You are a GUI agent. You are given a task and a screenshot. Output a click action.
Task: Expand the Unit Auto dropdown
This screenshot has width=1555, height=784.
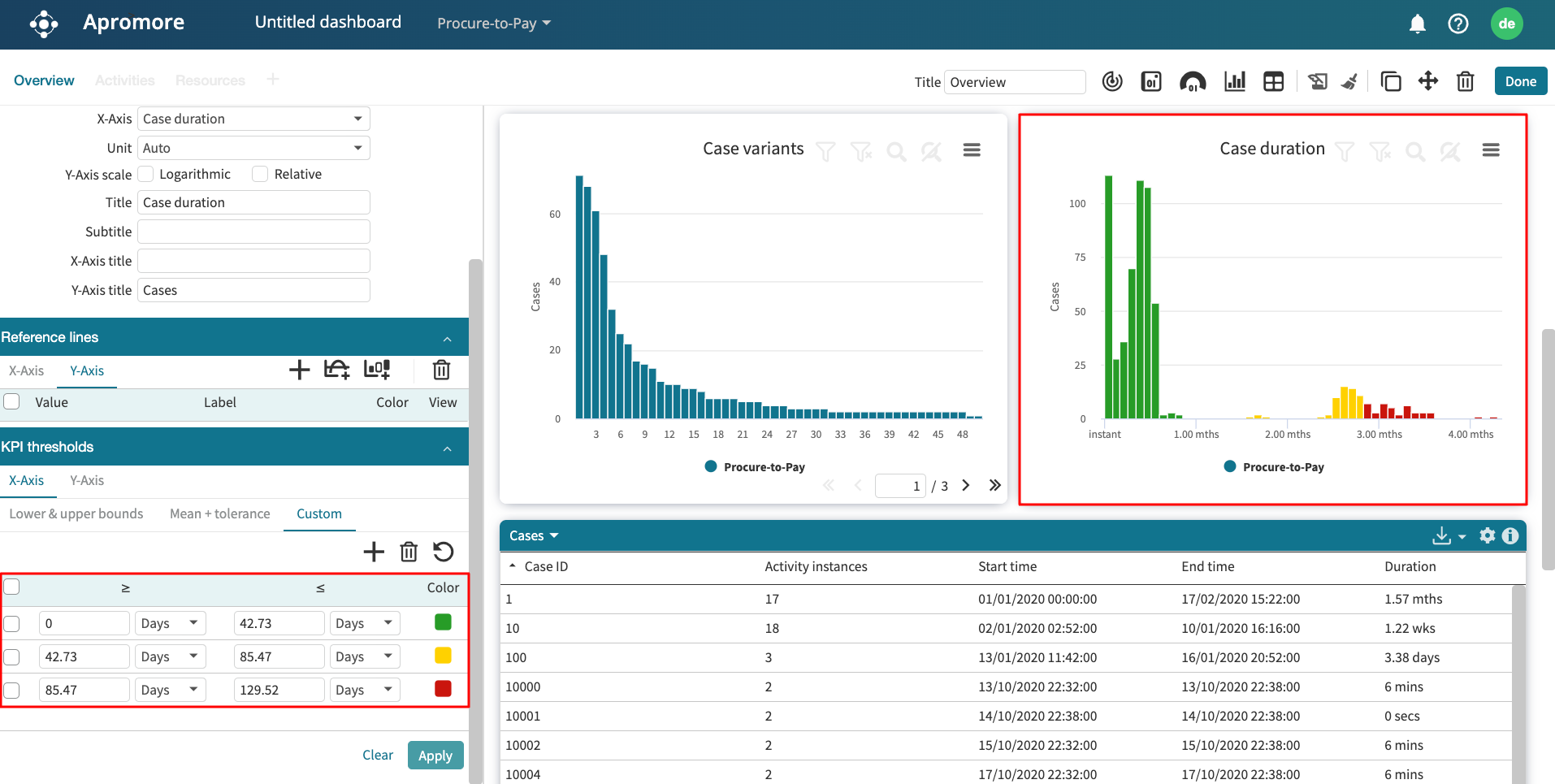pyautogui.click(x=253, y=148)
